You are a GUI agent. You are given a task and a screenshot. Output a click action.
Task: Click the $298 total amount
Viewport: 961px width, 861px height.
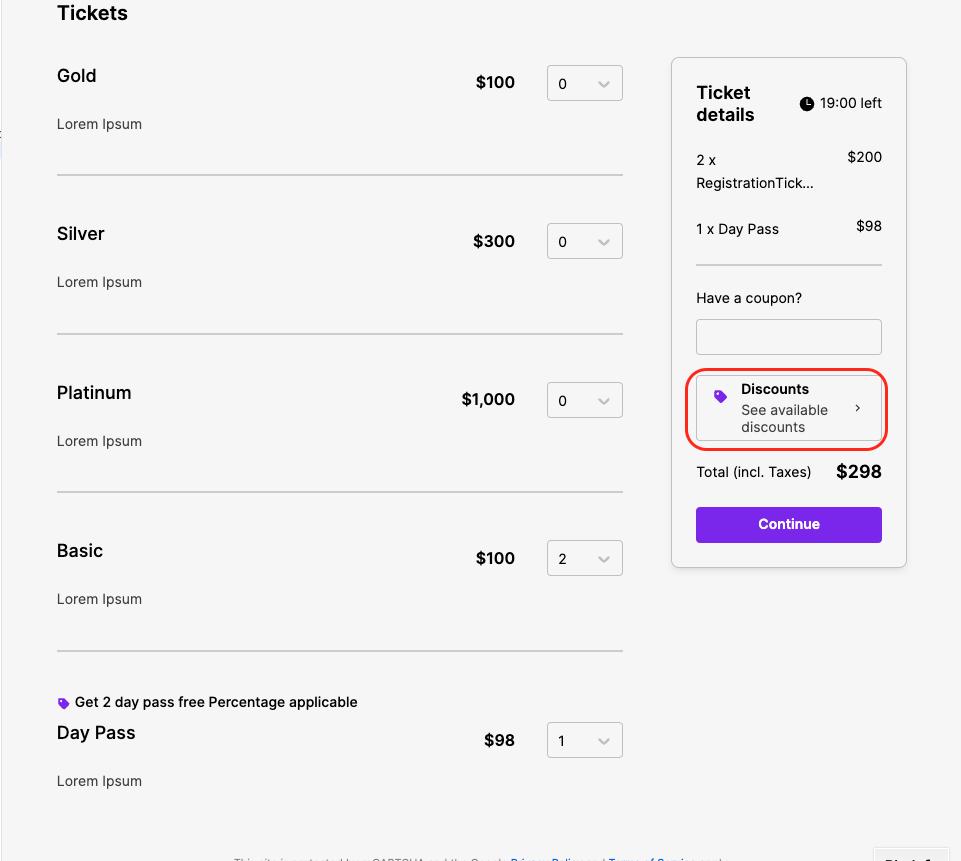pos(858,471)
